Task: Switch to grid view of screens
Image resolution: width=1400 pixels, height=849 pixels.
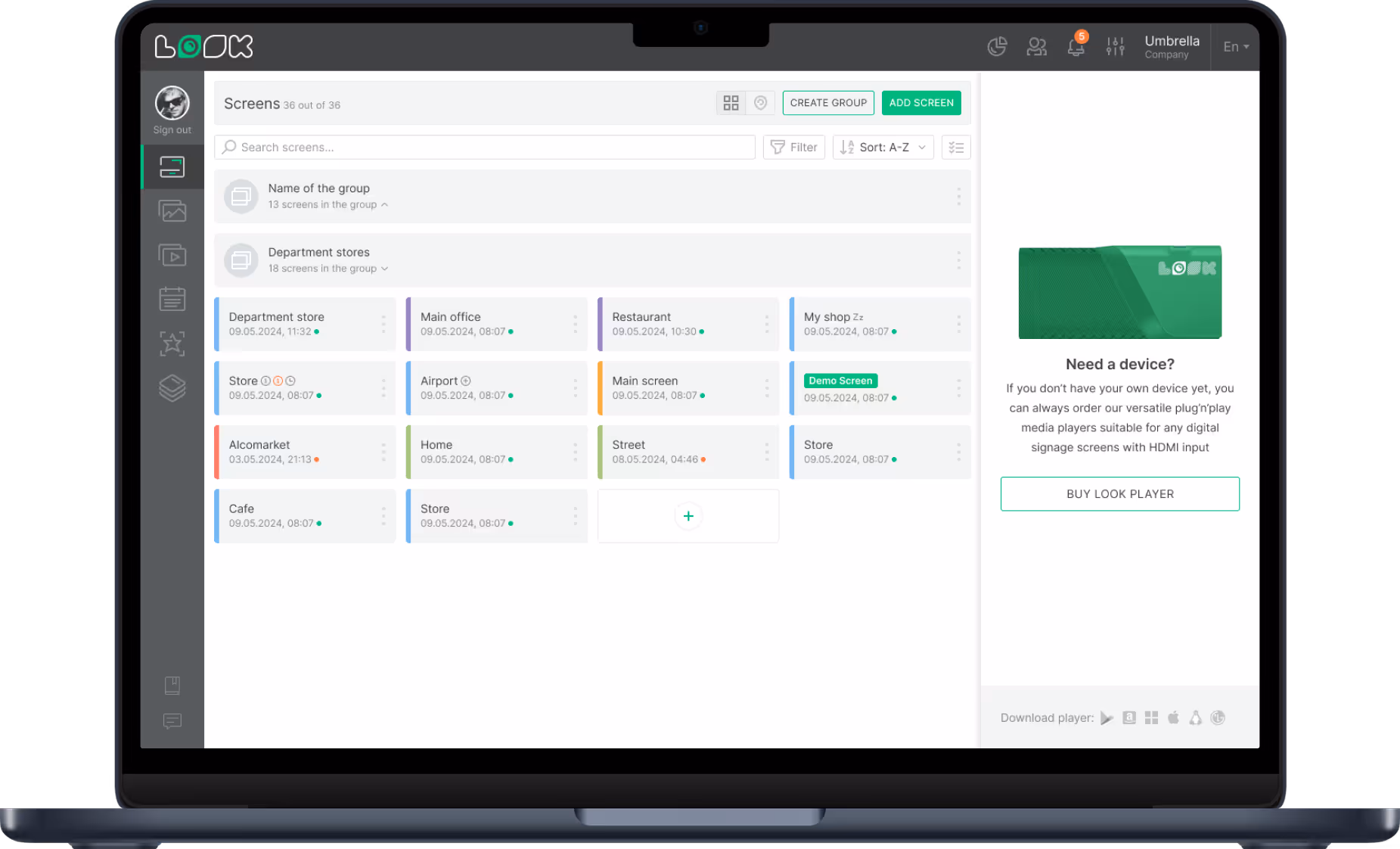Action: coord(731,102)
